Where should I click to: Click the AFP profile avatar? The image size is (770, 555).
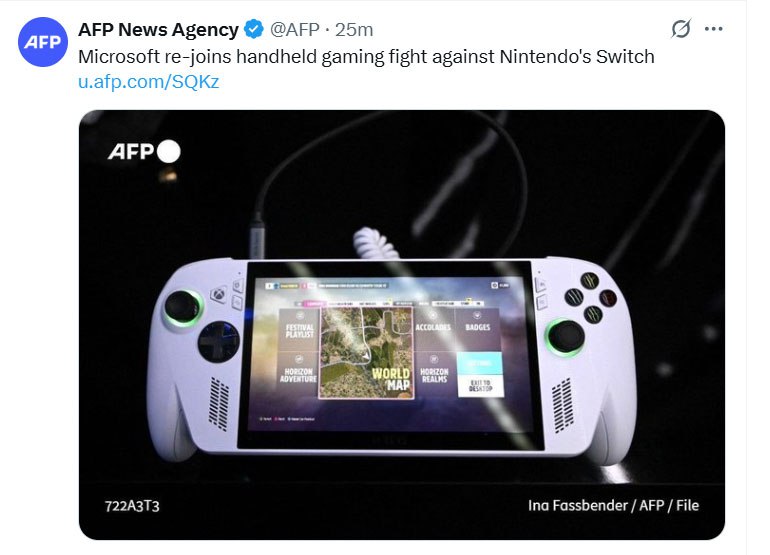[x=43, y=42]
